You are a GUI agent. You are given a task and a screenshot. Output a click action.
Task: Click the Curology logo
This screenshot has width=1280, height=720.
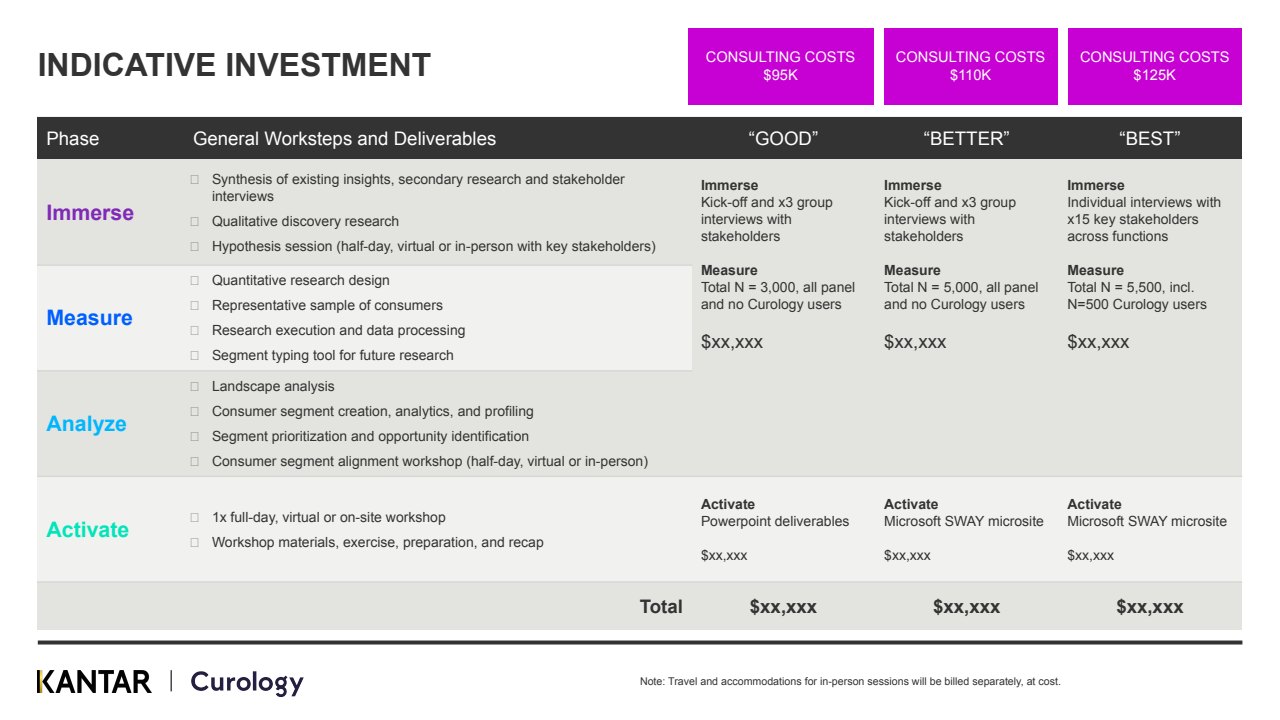(246, 682)
